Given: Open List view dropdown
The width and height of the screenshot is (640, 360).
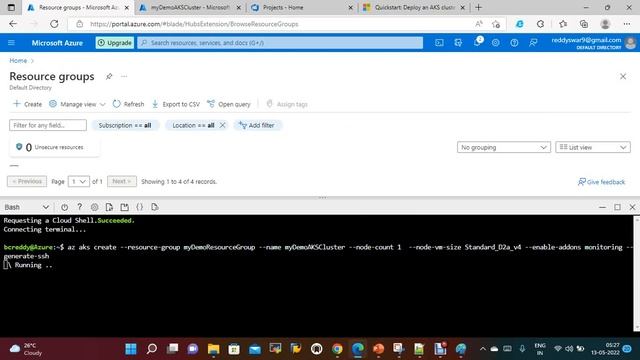Looking at the screenshot, I should [593, 147].
